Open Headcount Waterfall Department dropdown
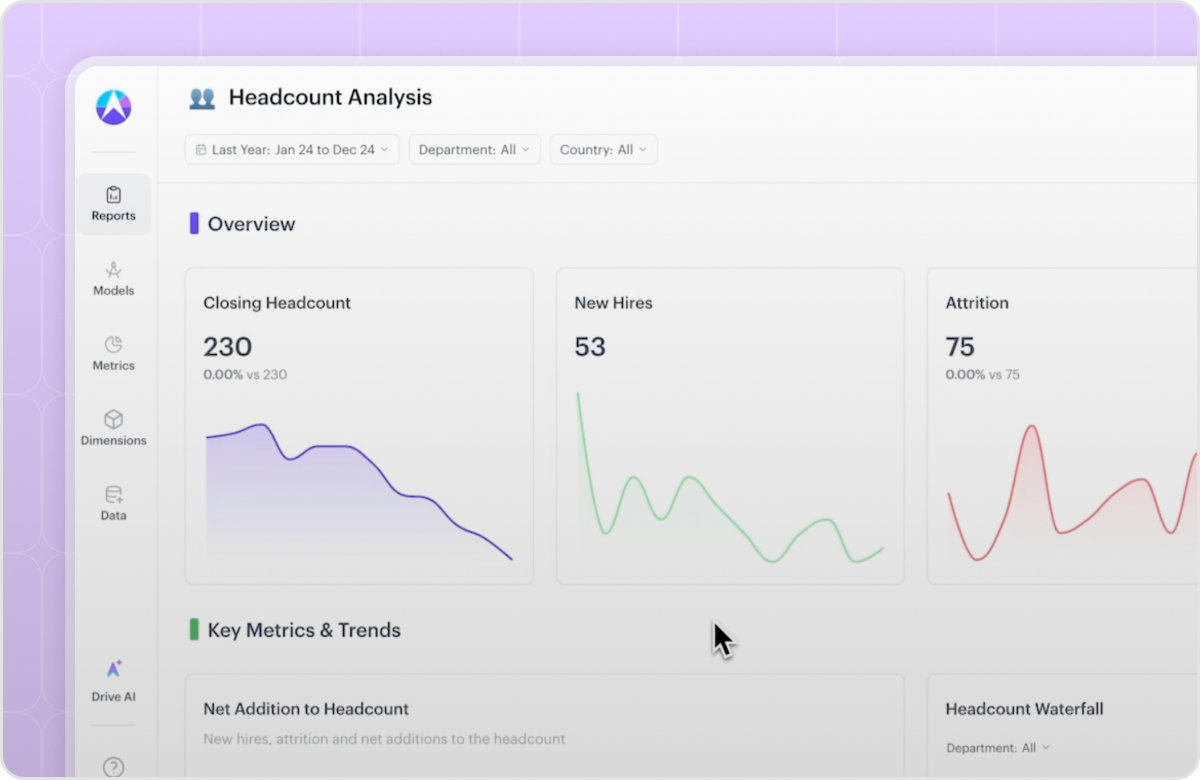This screenshot has height=780, width=1200. 998,747
